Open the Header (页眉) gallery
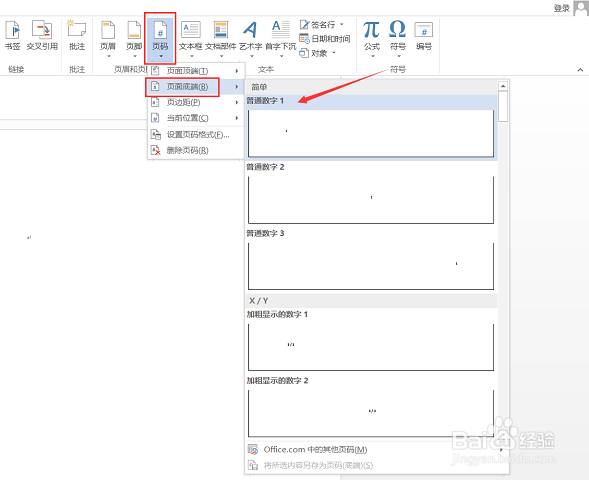 [x=108, y=30]
